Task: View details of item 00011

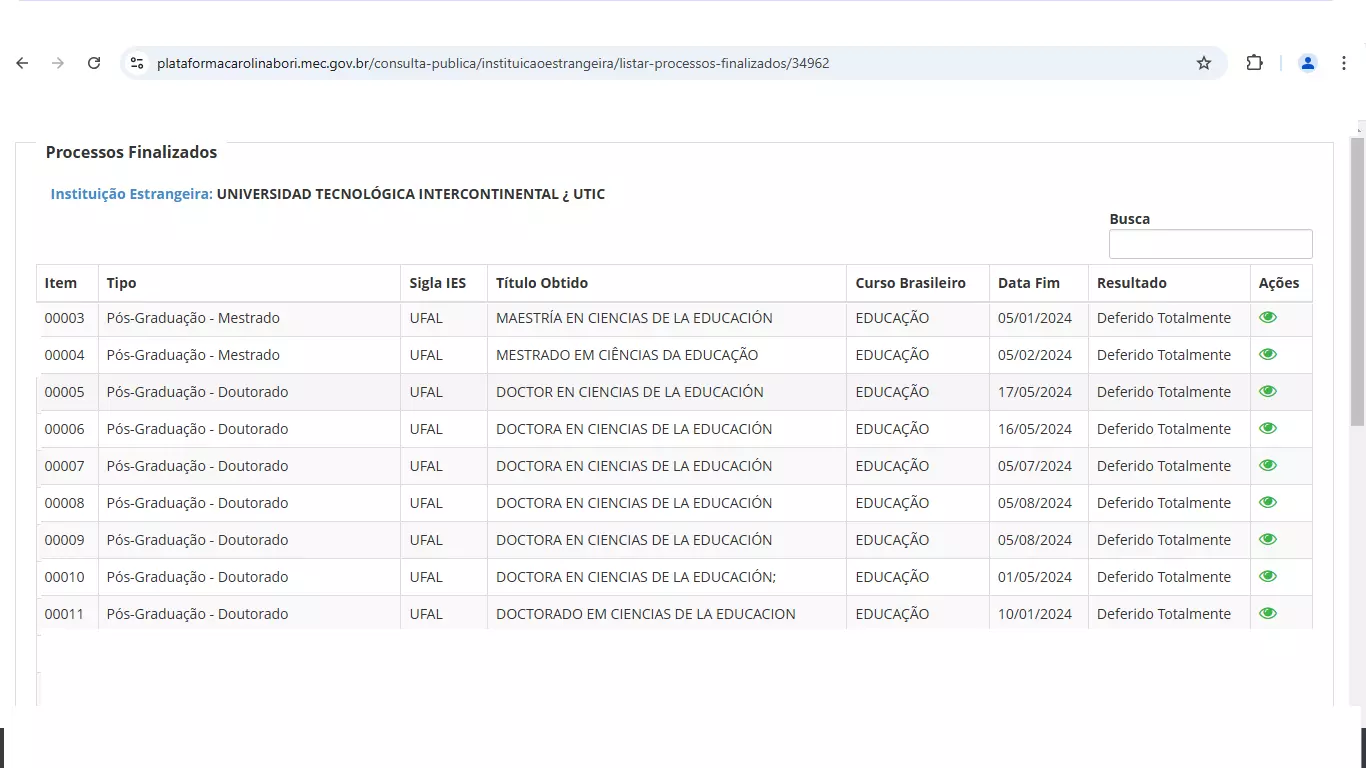Action: coord(1268,614)
